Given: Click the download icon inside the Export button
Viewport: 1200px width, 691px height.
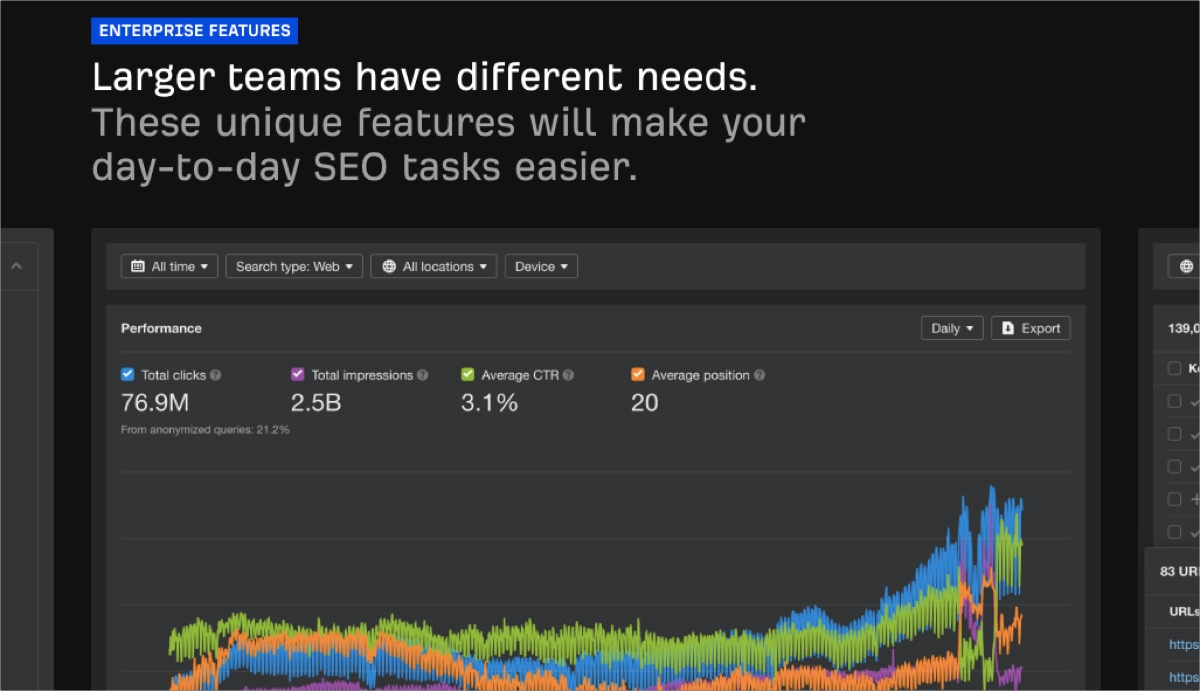Looking at the screenshot, I should click(1007, 327).
